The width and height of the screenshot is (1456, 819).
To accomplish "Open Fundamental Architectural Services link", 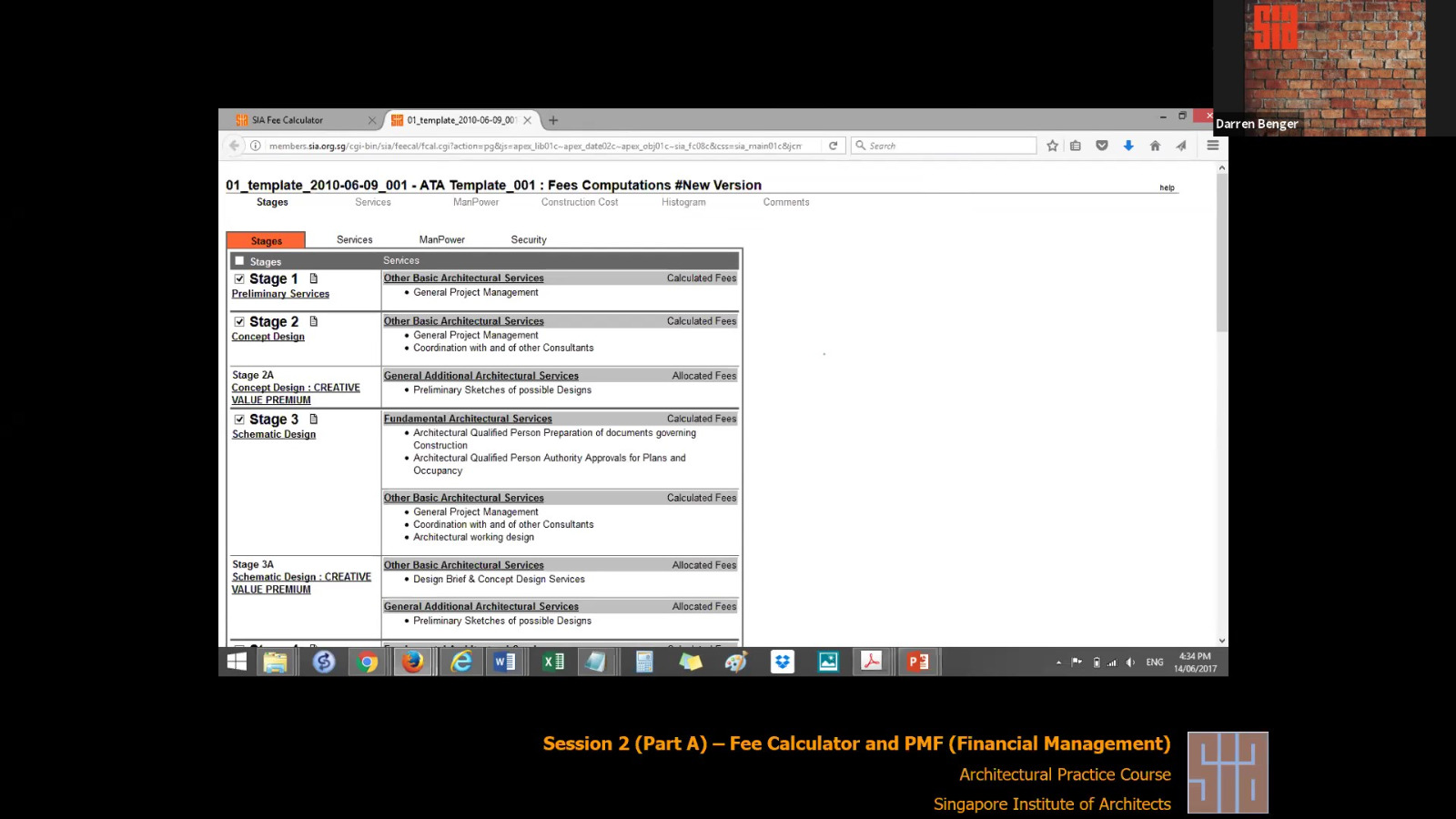I will coord(468,419).
